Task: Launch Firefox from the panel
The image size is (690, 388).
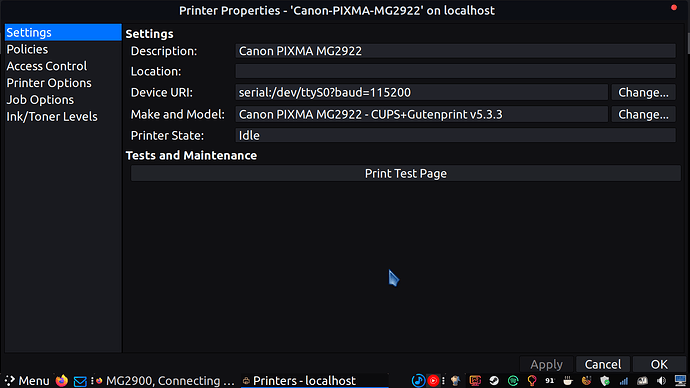Action: tap(62, 381)
